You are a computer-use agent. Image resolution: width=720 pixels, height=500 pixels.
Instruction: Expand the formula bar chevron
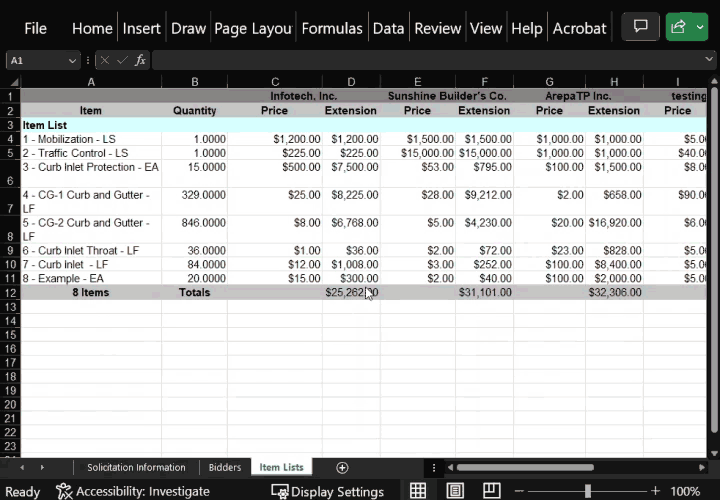click(709, 59)
